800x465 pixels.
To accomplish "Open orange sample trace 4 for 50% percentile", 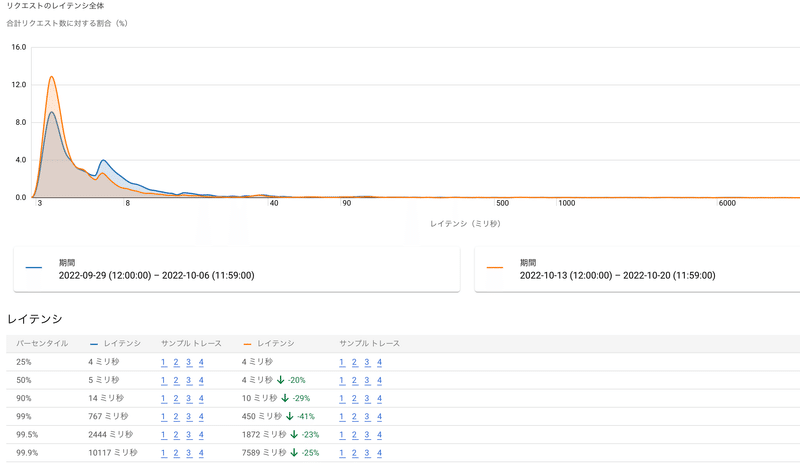I will [379, 380].
